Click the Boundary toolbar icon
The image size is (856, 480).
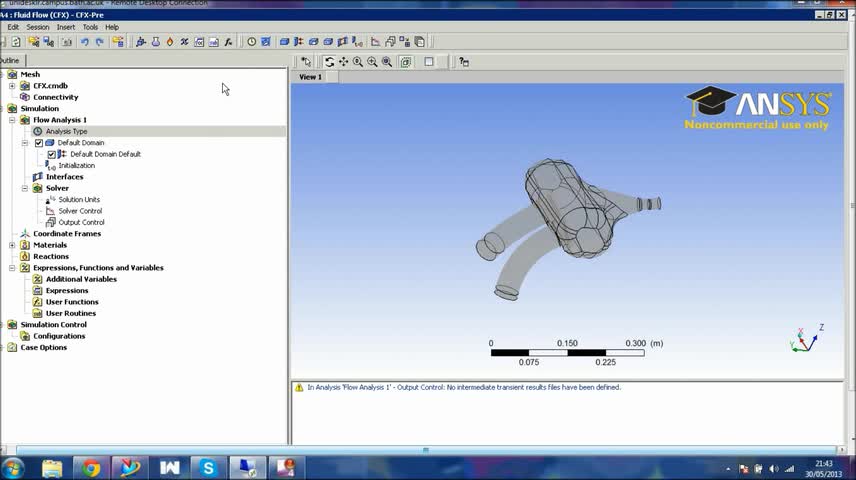tap(299, 42)
